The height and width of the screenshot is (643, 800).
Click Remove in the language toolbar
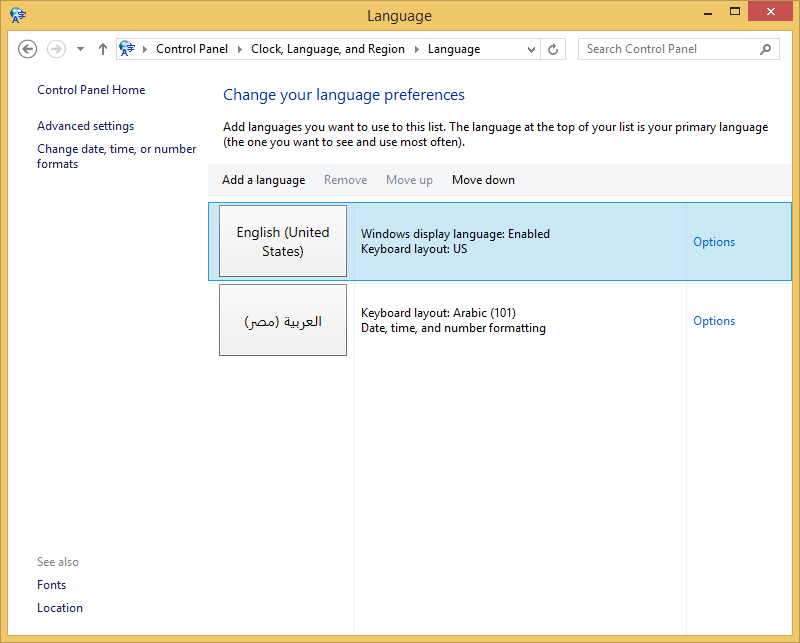345,180
